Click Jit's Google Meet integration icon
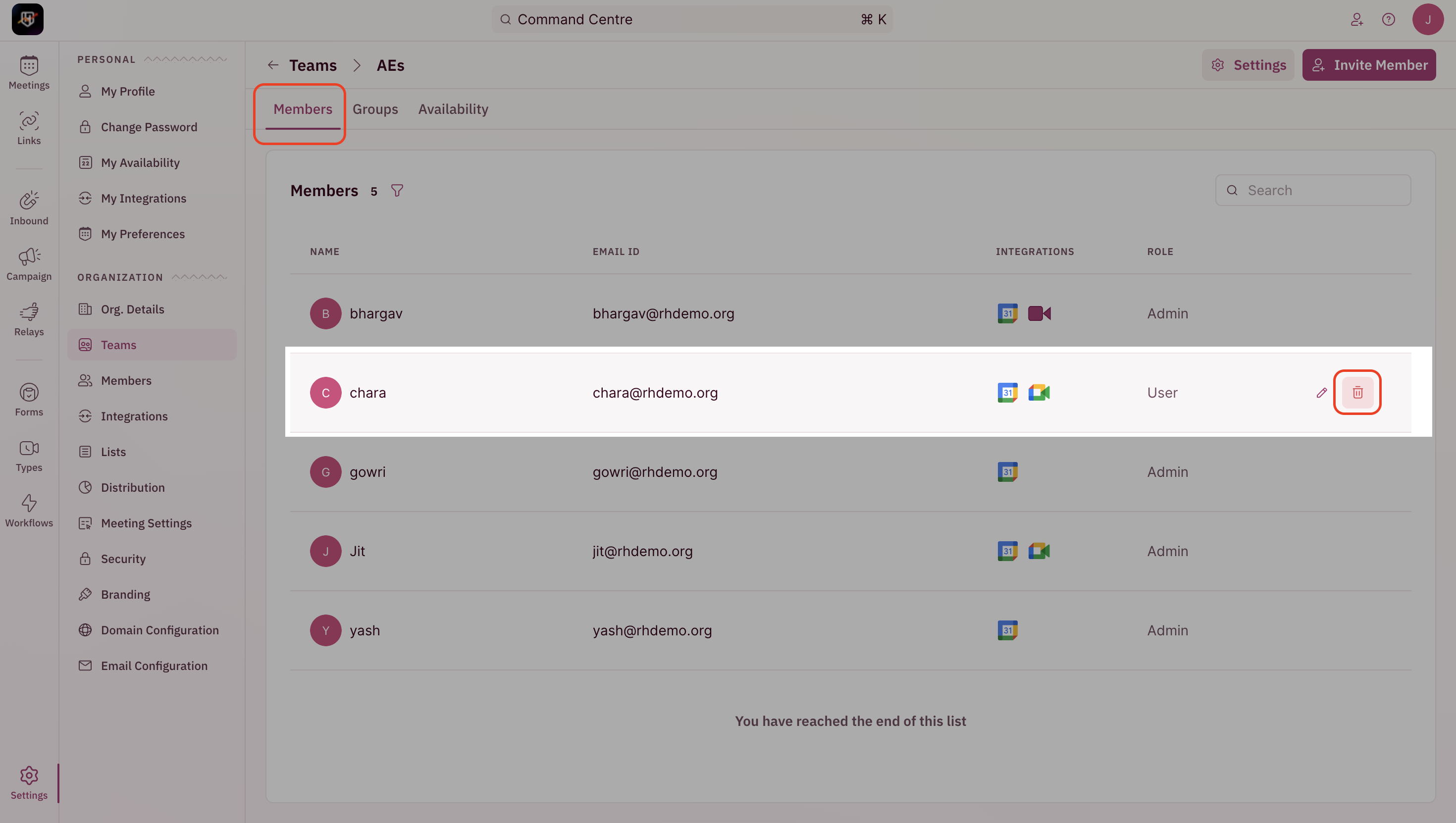 click(x=1039, y=551)
